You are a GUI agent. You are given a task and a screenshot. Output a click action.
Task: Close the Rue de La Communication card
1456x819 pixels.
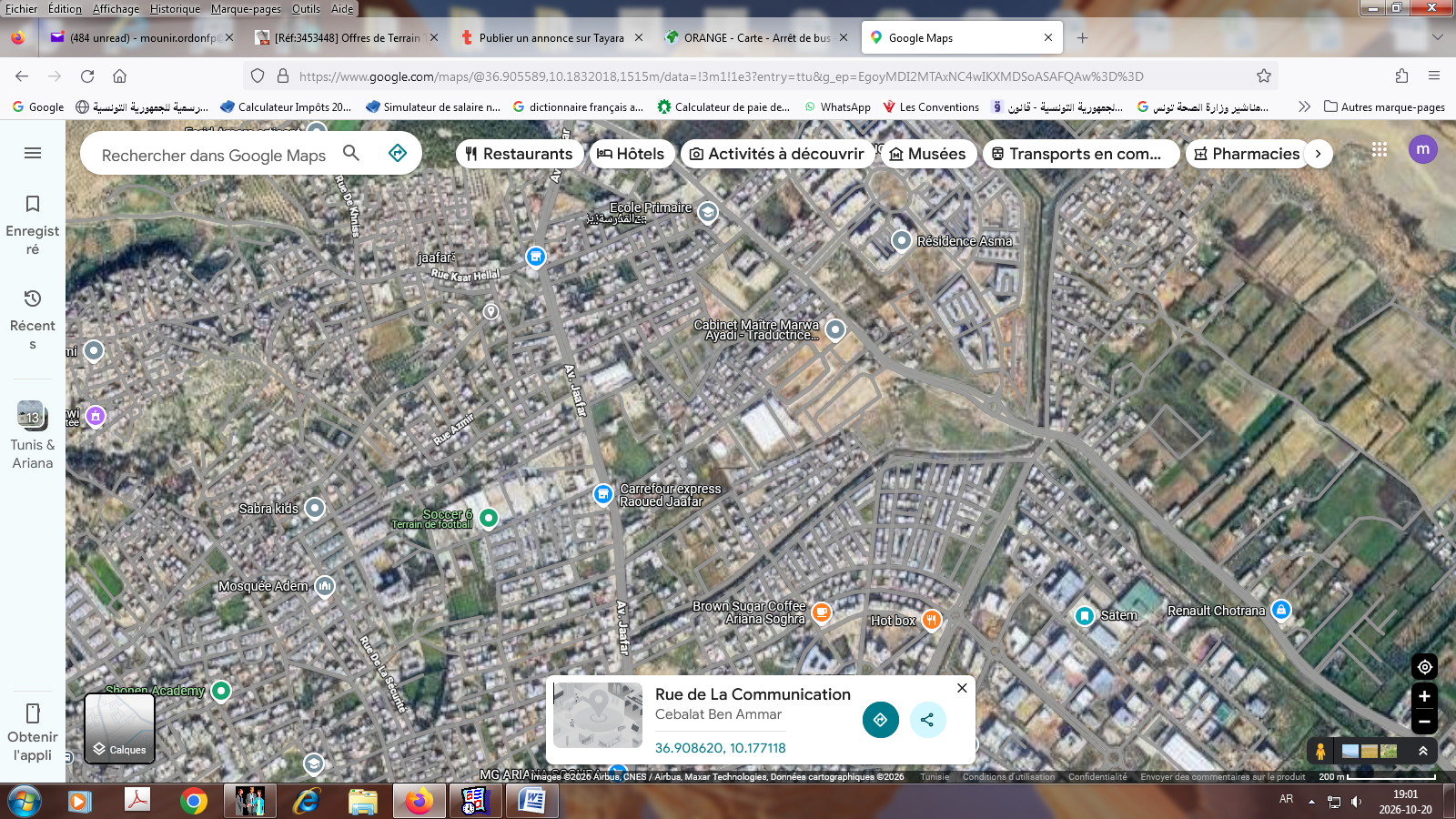[x=962, y=688]
